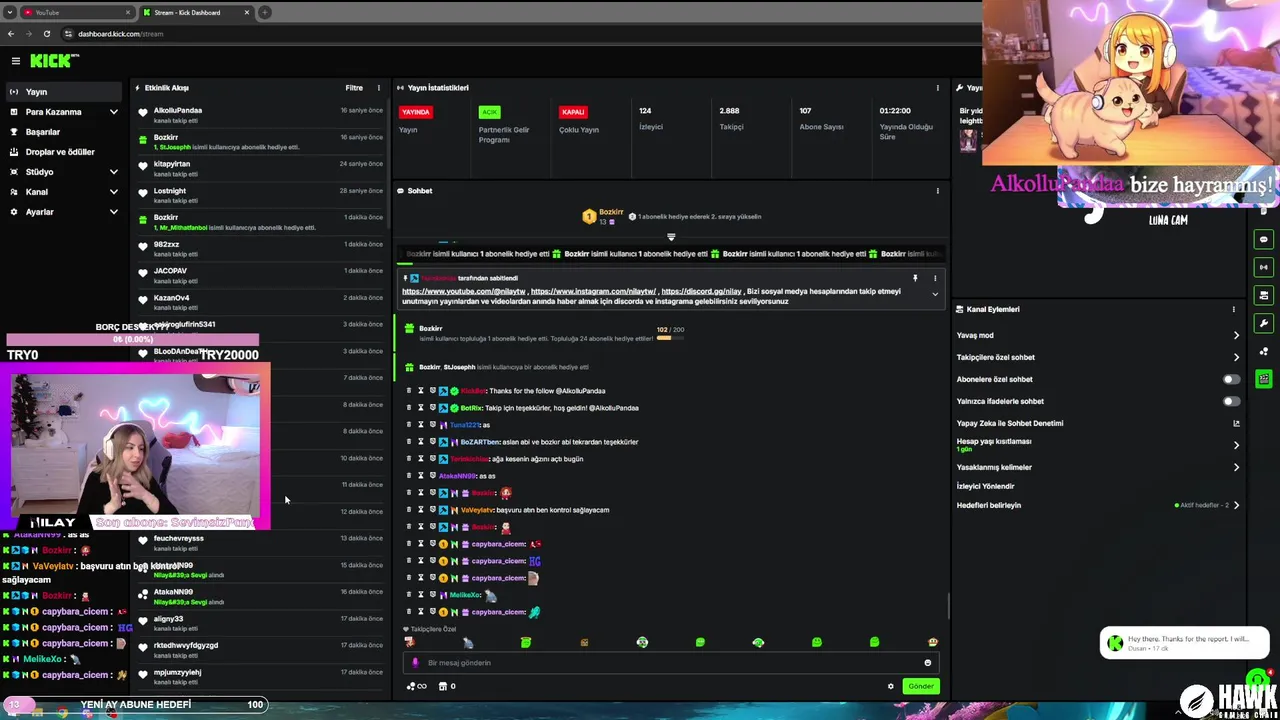Open Takipçilere özel sohbet chevron
This screenshot has height=720, width=1280.
tap(1236, 357)
